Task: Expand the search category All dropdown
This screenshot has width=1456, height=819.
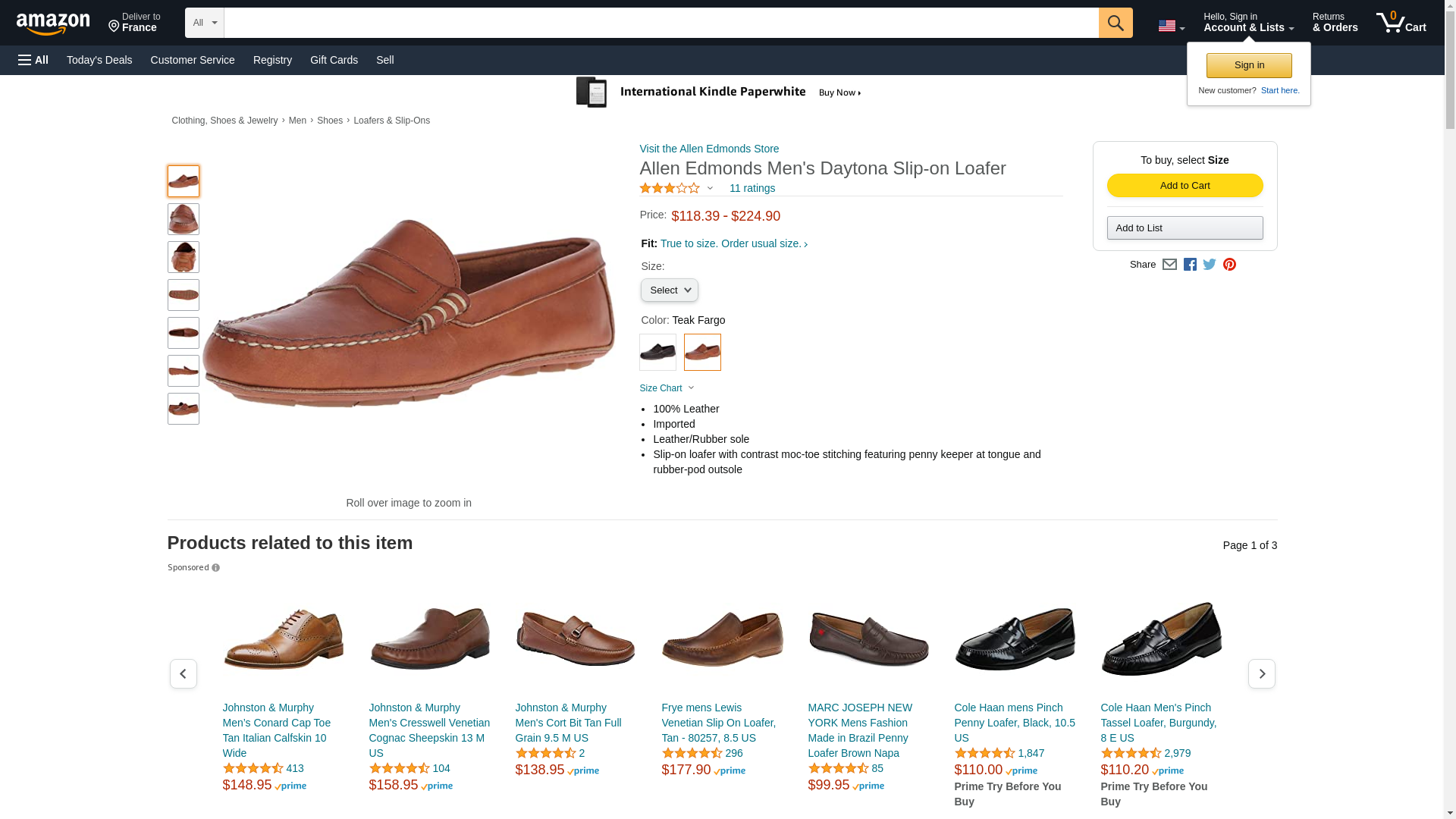Action: (x=205, y=23)
